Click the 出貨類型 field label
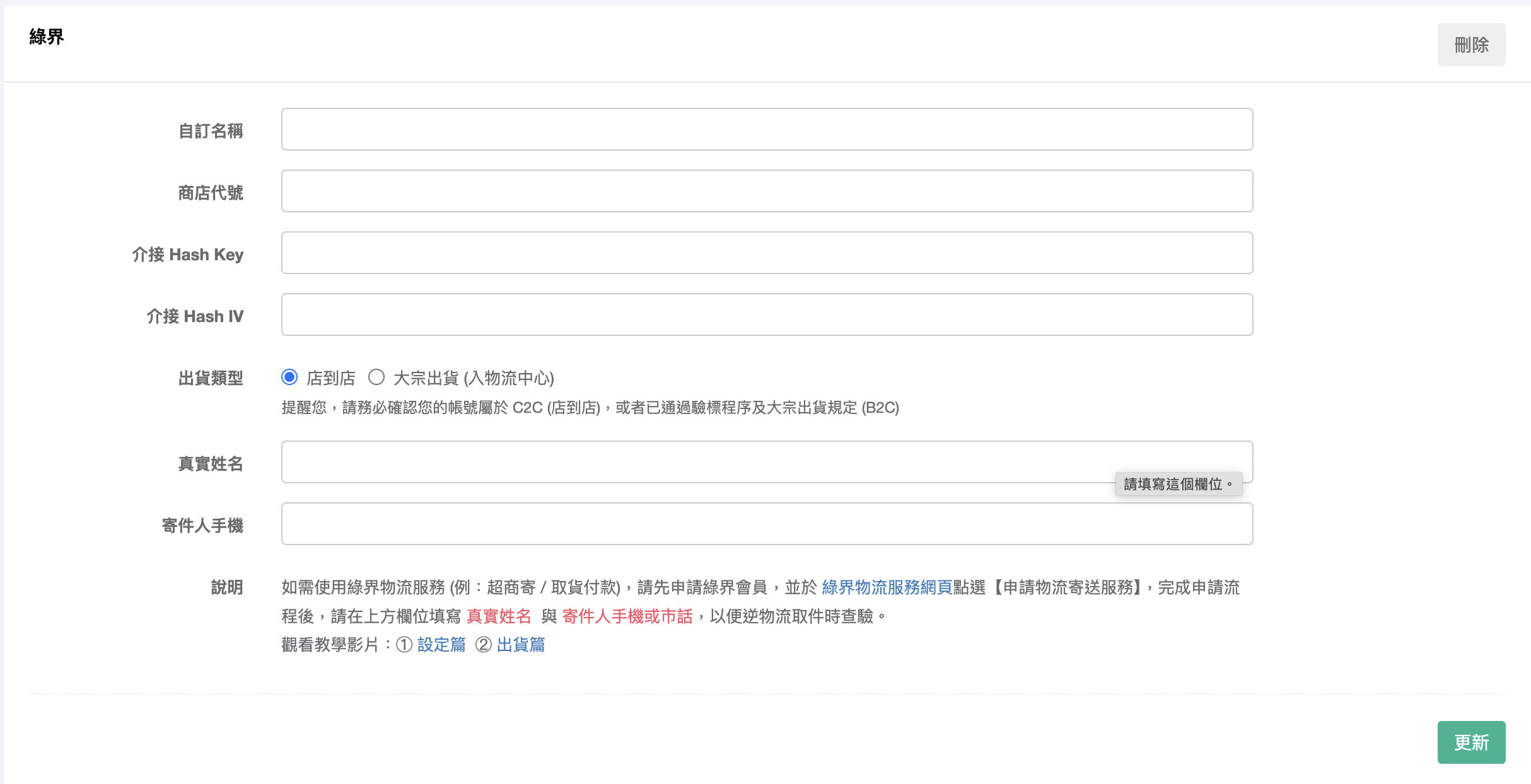The height and width of the screenshot is (784, 1531). (x=211, y=378)
